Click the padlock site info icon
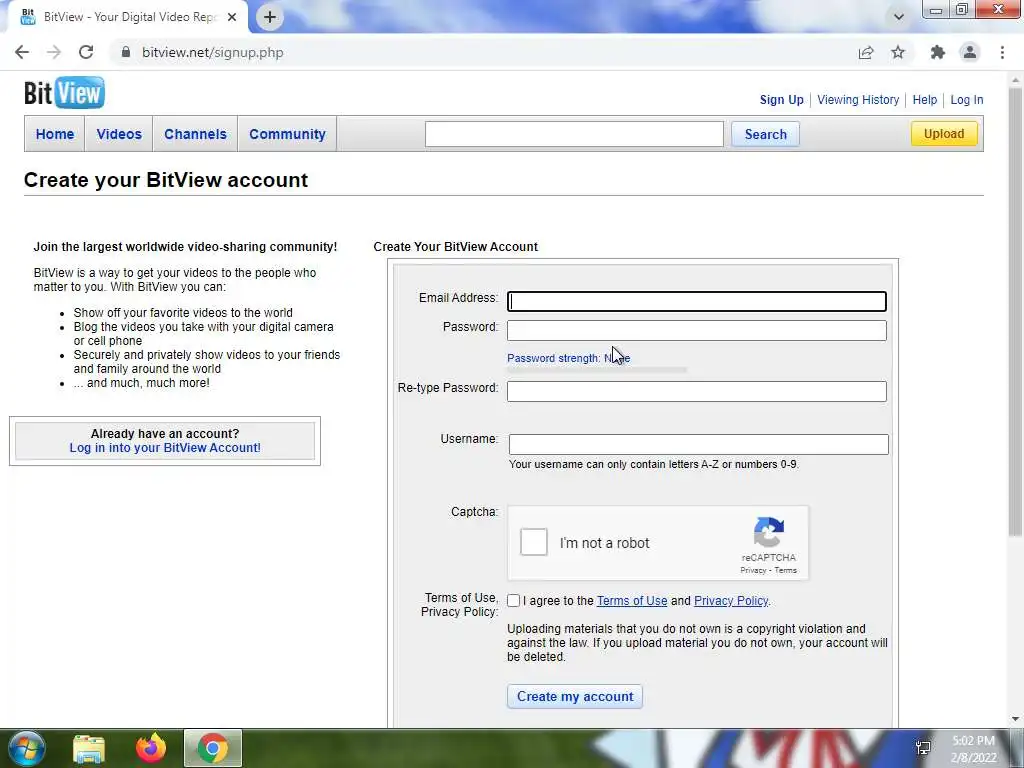 pyautogui.click(x=126, y=52)
